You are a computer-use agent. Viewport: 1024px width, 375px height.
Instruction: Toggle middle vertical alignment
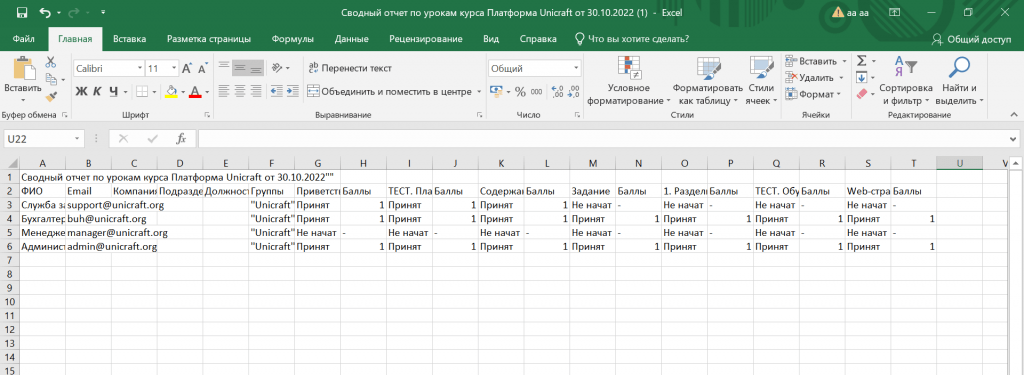[240, 67]
